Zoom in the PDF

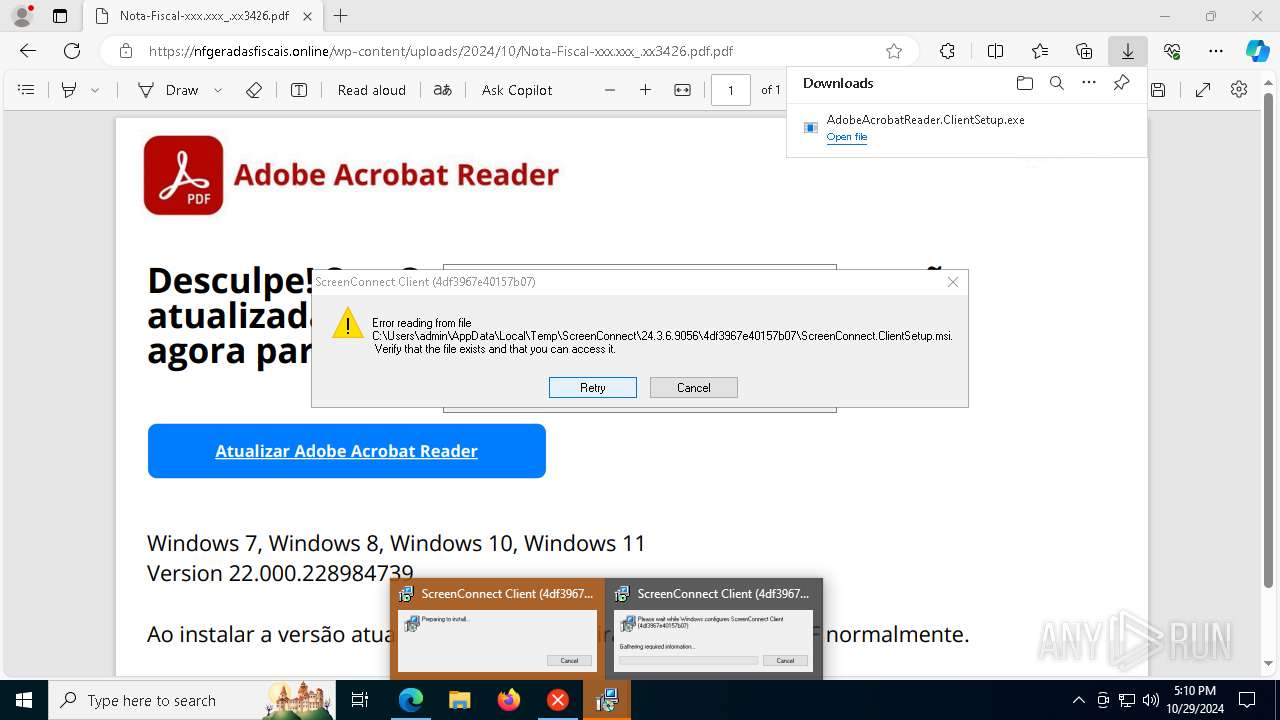click(646, 90)
